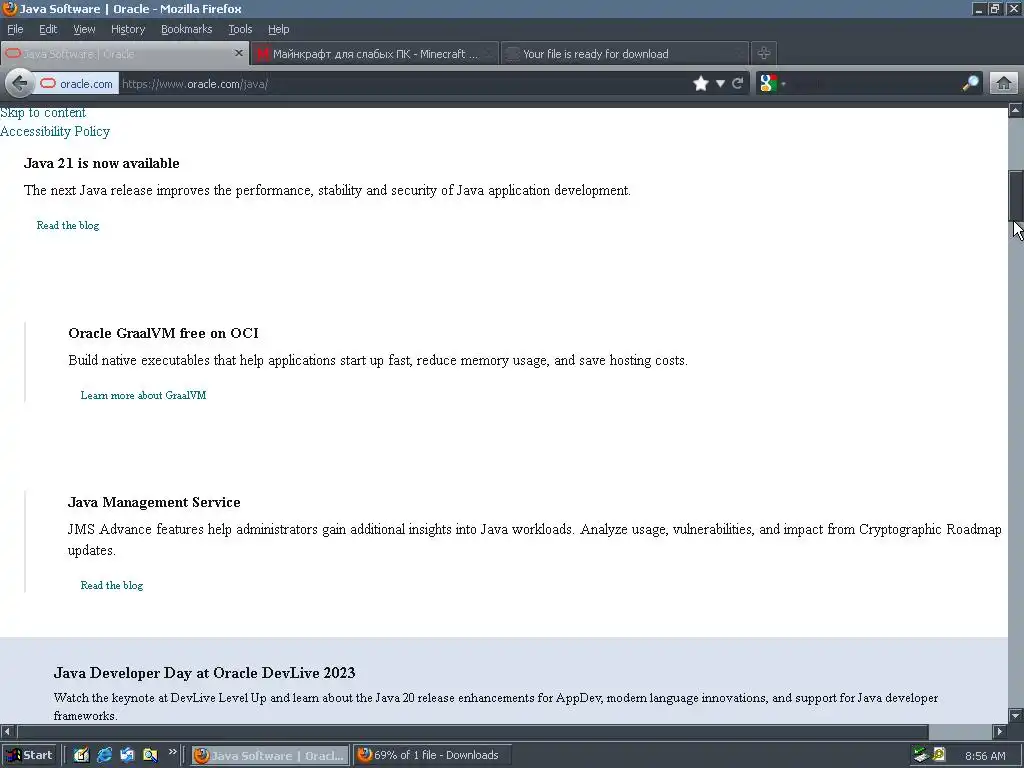Screen dimensions: 1024x768
Task: Open the Tools menu
Action: [240, 29]
